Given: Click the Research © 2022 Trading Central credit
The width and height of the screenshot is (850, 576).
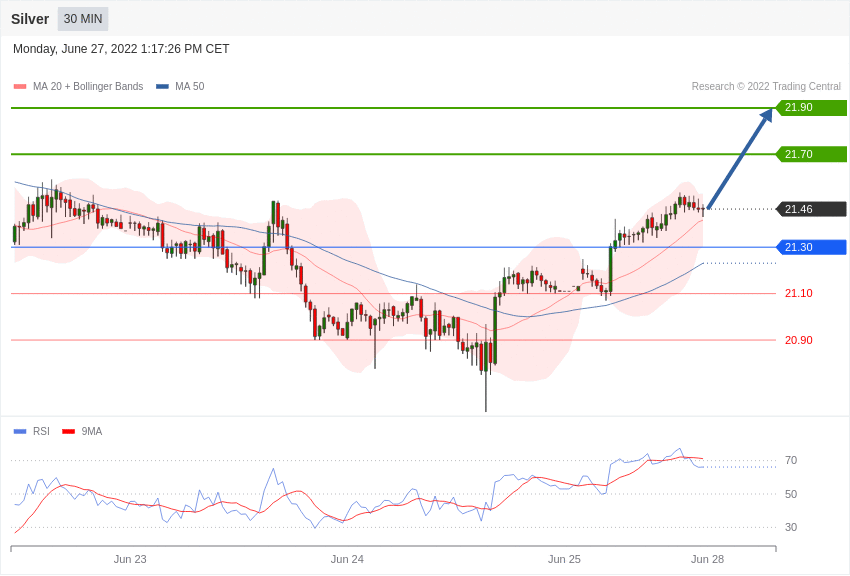Looking at the screenshot, I should (766, 86).
